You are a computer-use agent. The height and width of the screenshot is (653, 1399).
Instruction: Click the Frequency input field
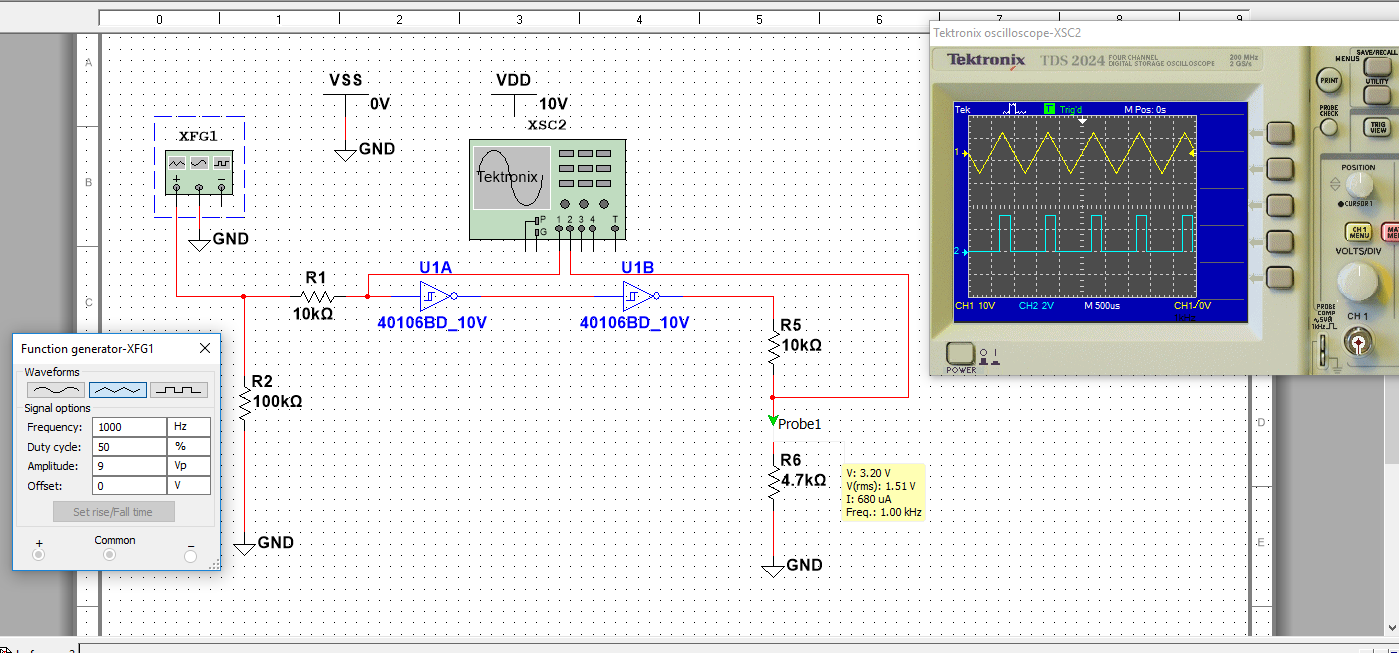(129, 427)
